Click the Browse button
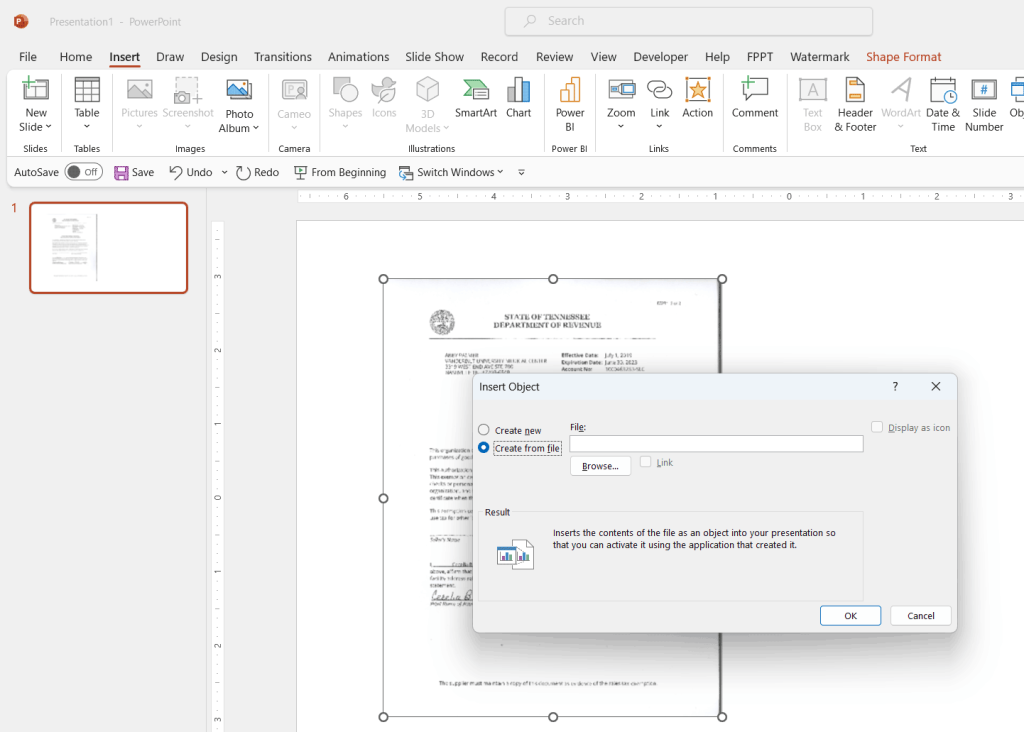This screenshot has width=1024, height=732. 600,465
